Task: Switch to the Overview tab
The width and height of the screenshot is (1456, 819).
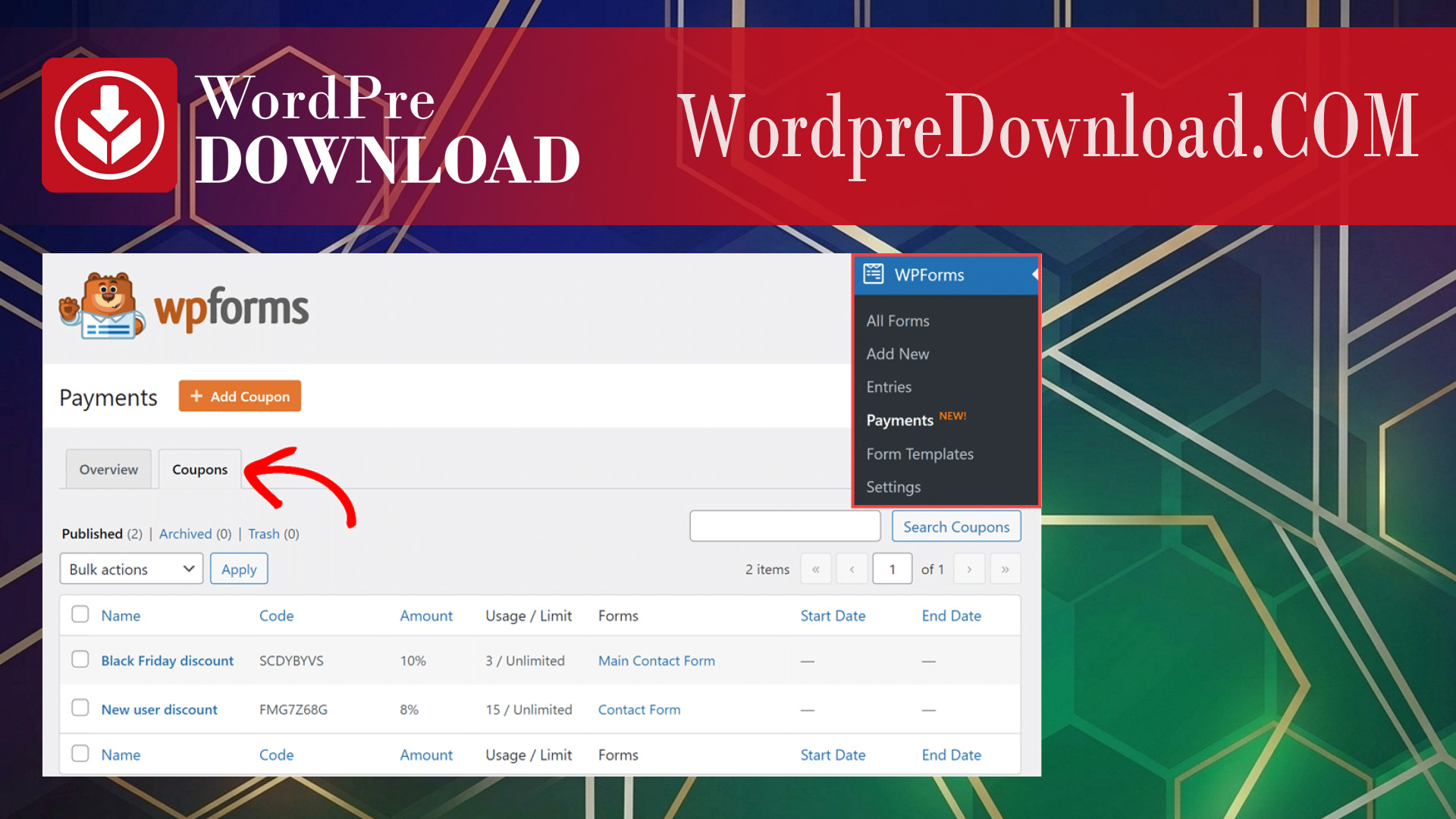Action: coord(108,469)
